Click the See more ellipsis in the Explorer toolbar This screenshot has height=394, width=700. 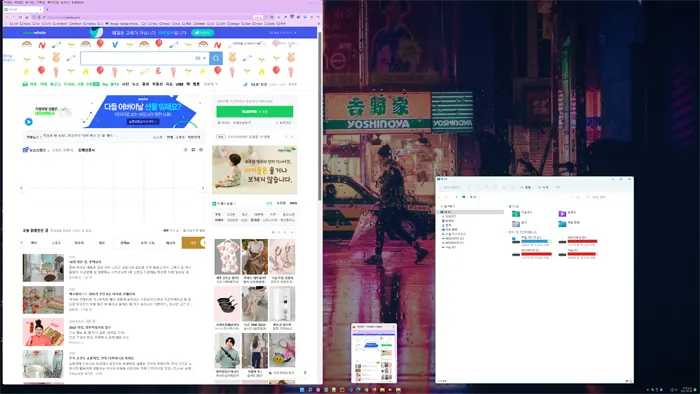558,187
